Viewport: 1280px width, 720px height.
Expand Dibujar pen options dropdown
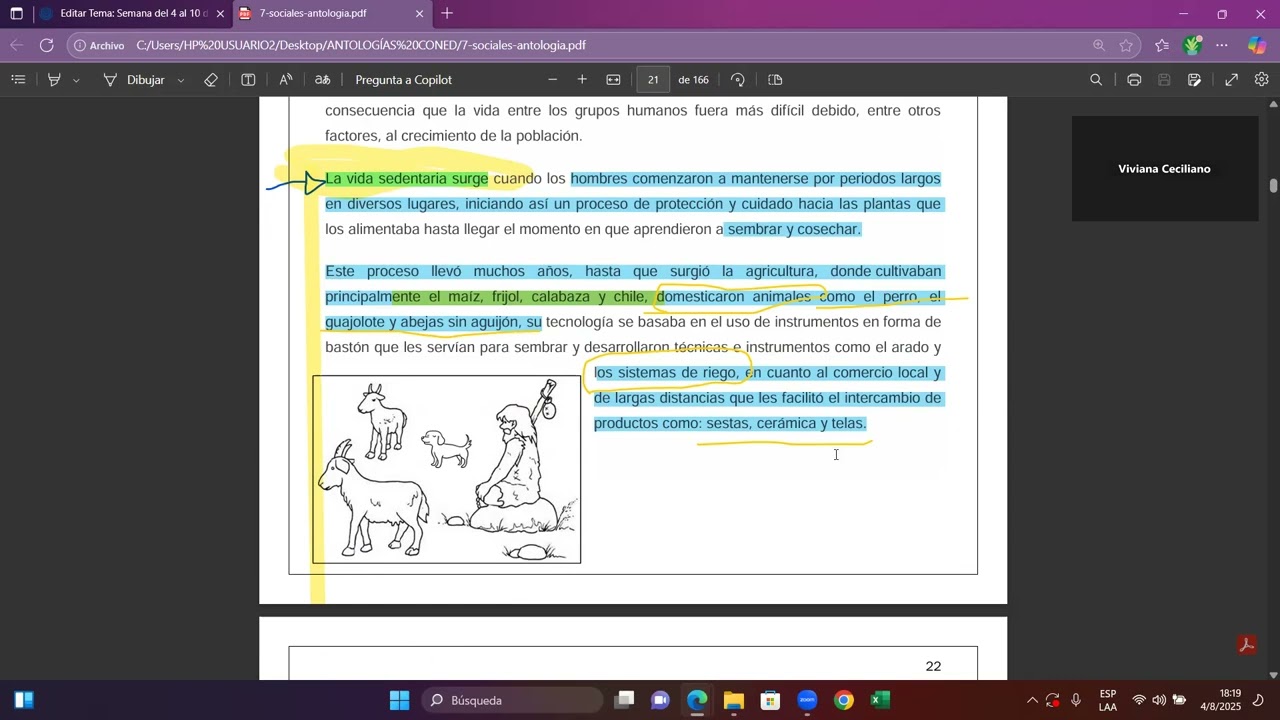click(x=181, y=80)
